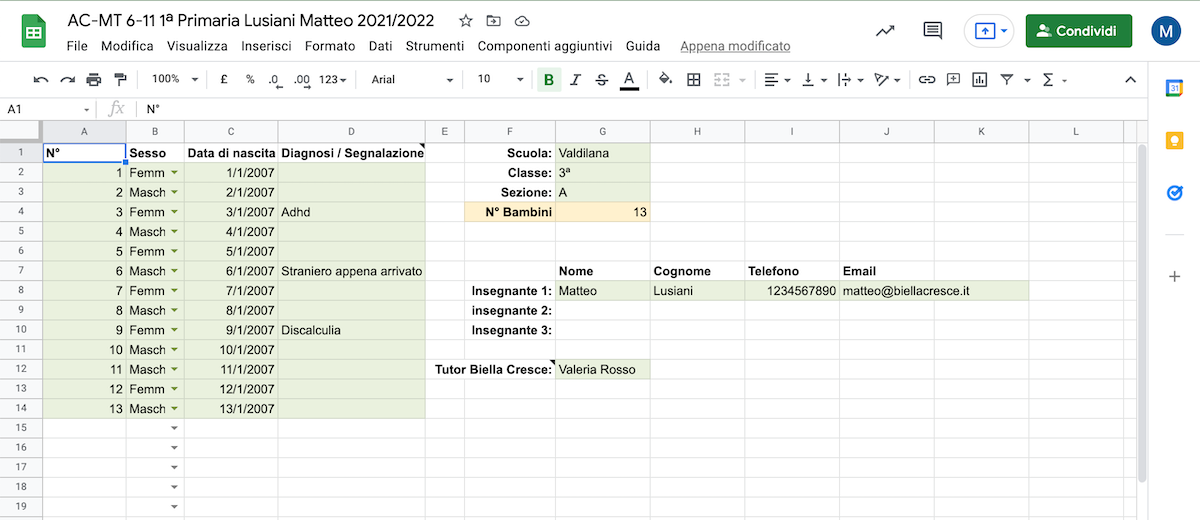Open vertical align dropdown
The width and height of the screenshot is (1200, 520).
pos(815,79)
